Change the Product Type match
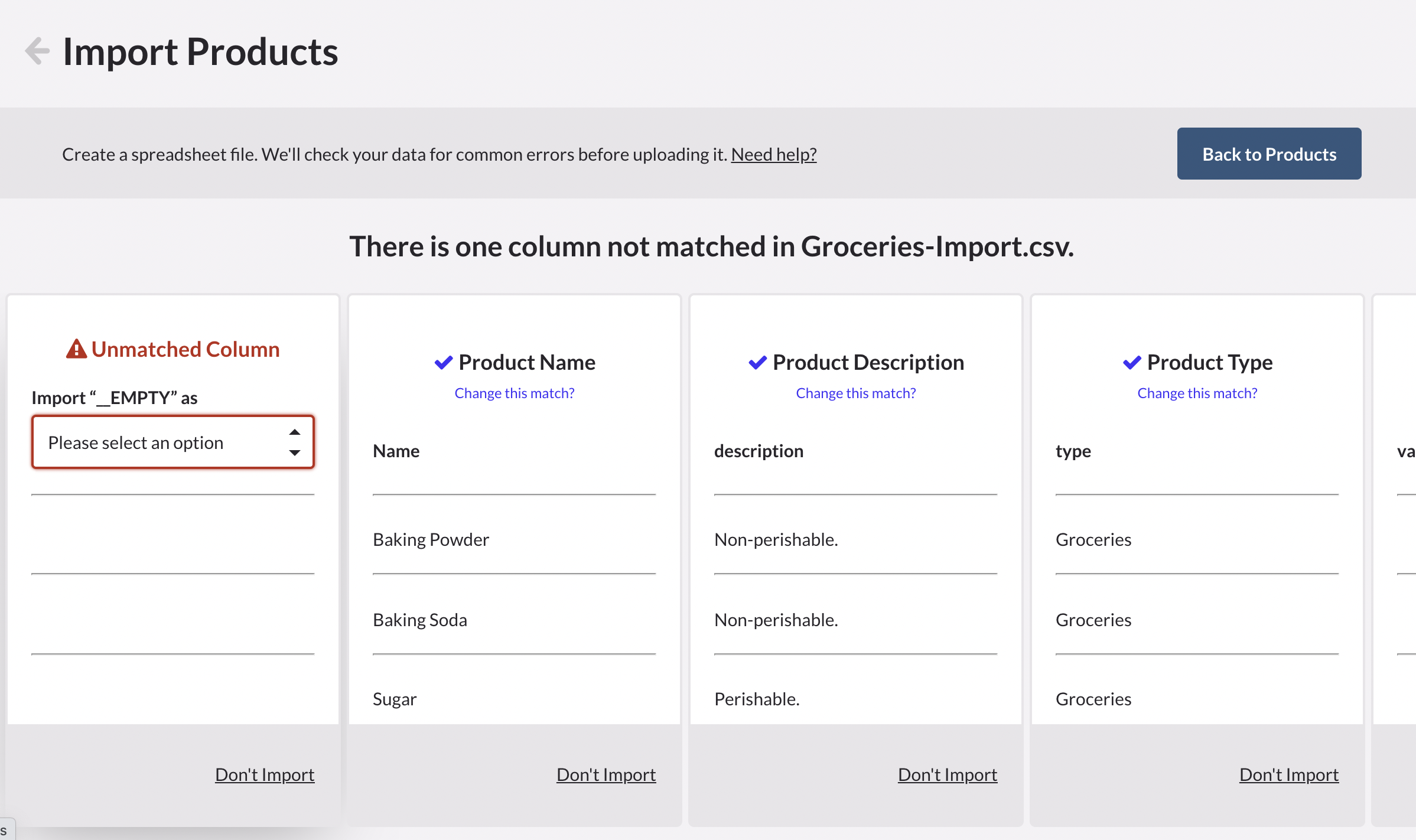This screenshot has height=840, width=1416. click(1197, 393)
